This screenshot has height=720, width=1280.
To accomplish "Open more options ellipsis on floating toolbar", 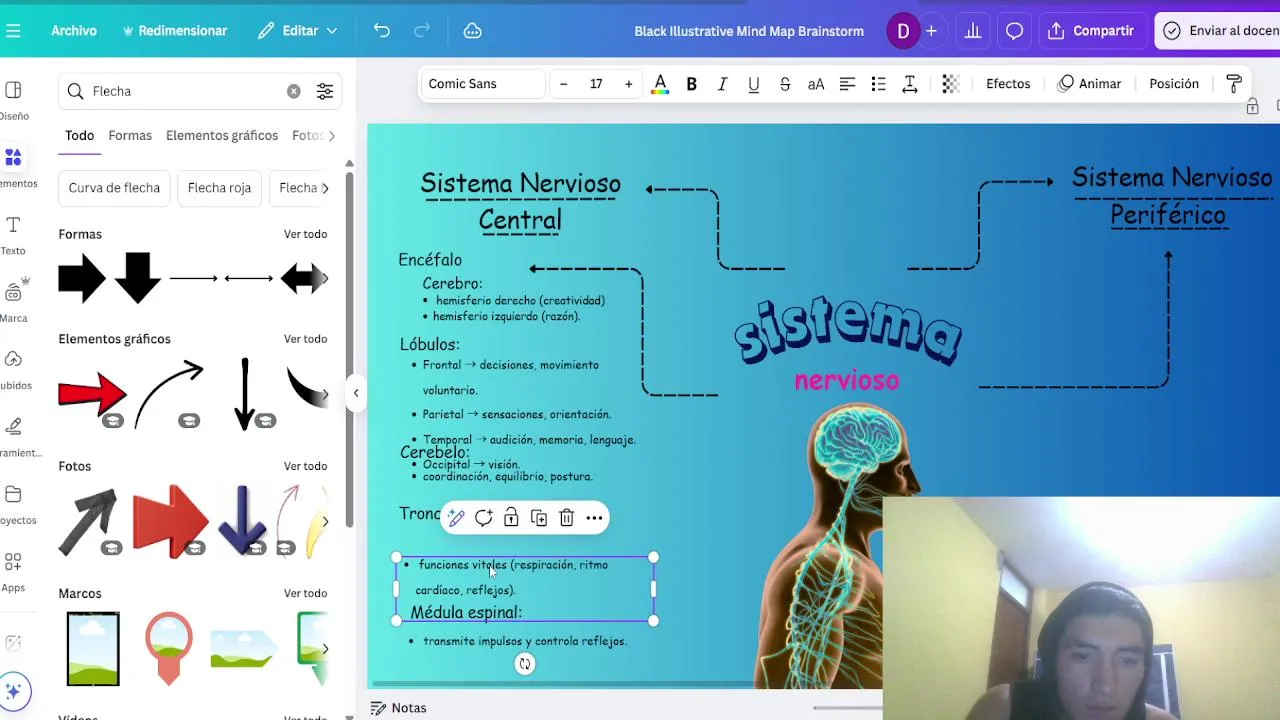I will pos(595,518).
